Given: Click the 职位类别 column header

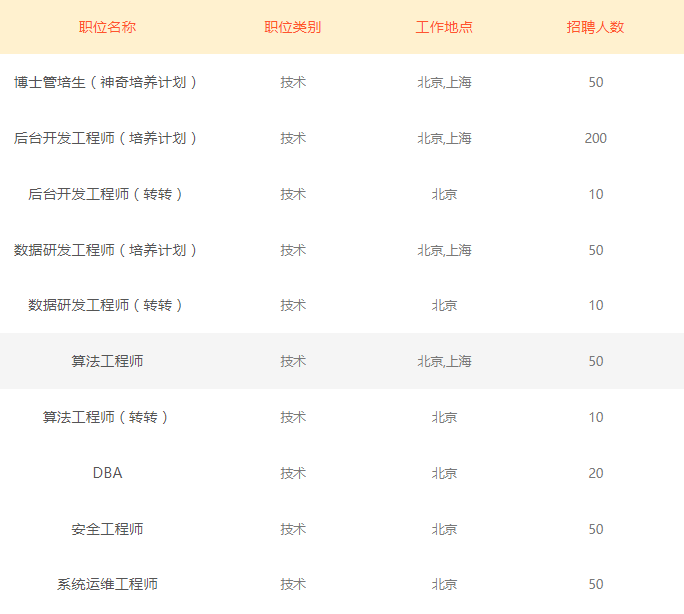Looking at the screenshot, I should tap(292, 27).
